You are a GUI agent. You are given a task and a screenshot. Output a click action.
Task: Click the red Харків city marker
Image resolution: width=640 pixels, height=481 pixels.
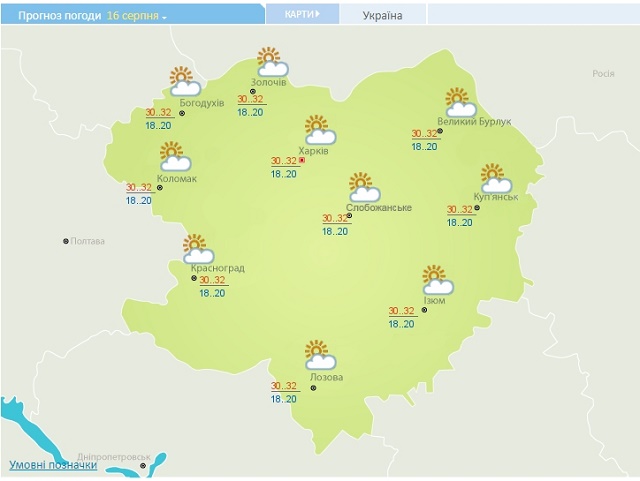[302, 160]
